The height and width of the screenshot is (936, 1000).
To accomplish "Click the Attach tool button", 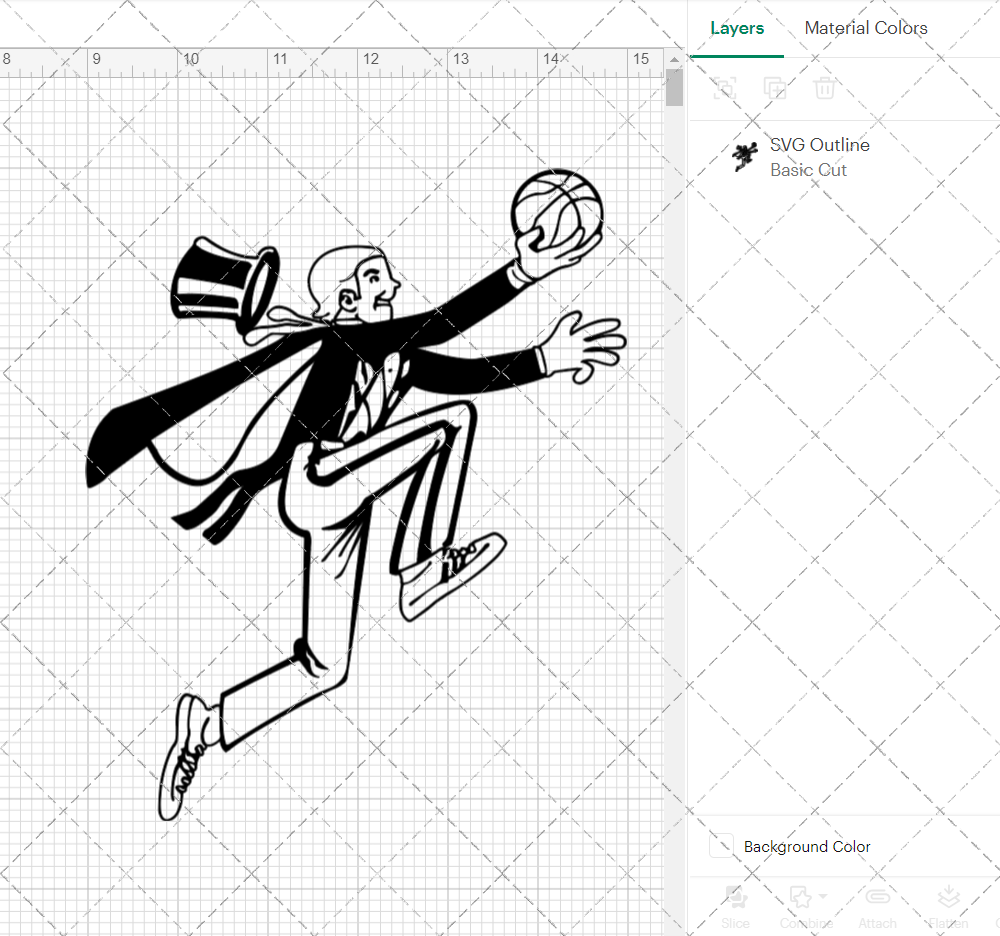I will (878, 907).
